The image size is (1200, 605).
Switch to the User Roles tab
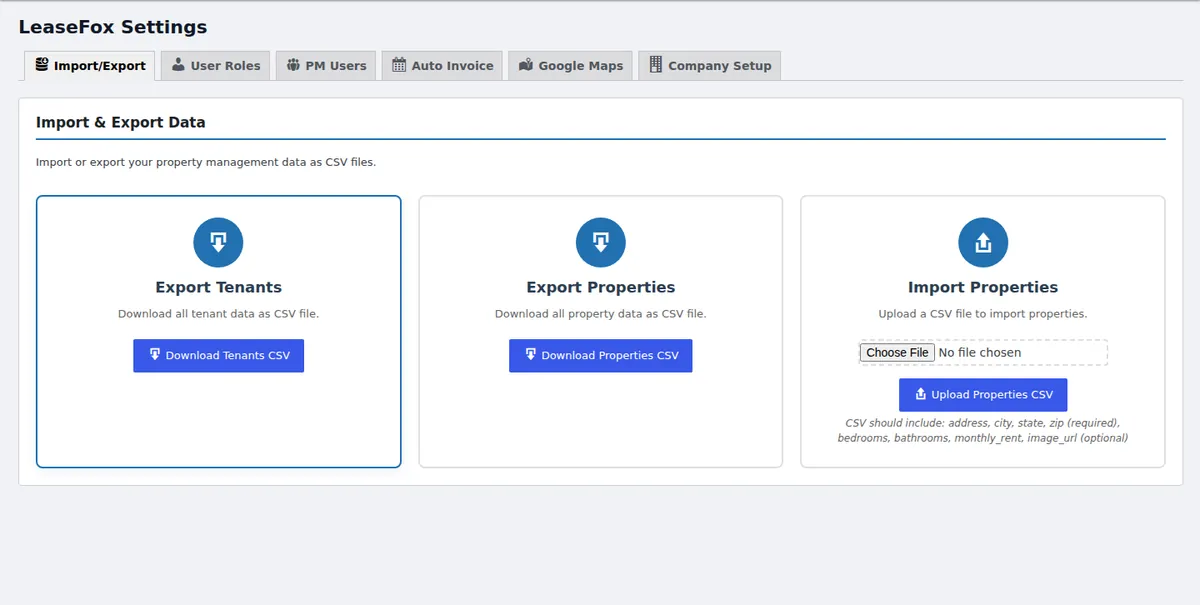click(215, 66)
